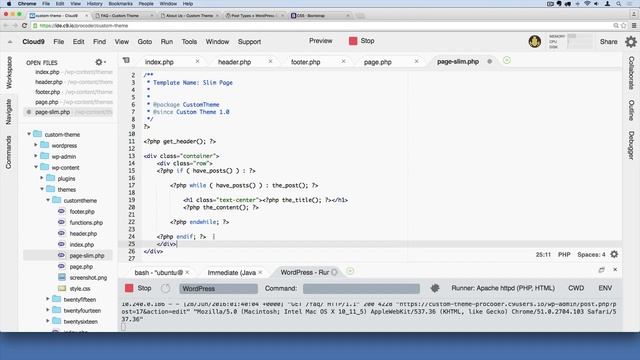640x360 pixels.
Task: Switch to the WordPress - Run console tab
Action: point(304,272)
